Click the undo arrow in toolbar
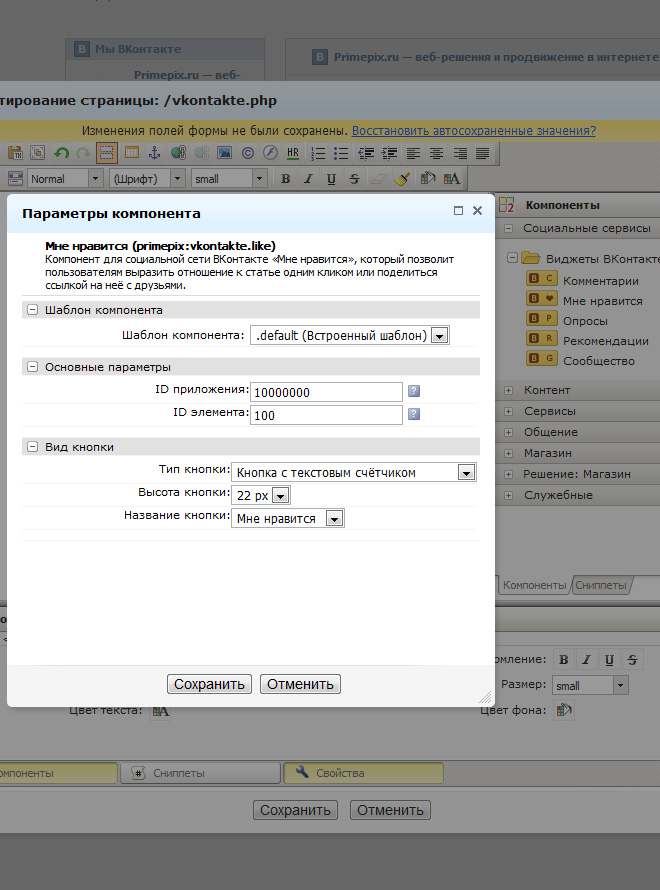This screenshot has width=660, height=890. pyautogui.click(x=61, y=153)
